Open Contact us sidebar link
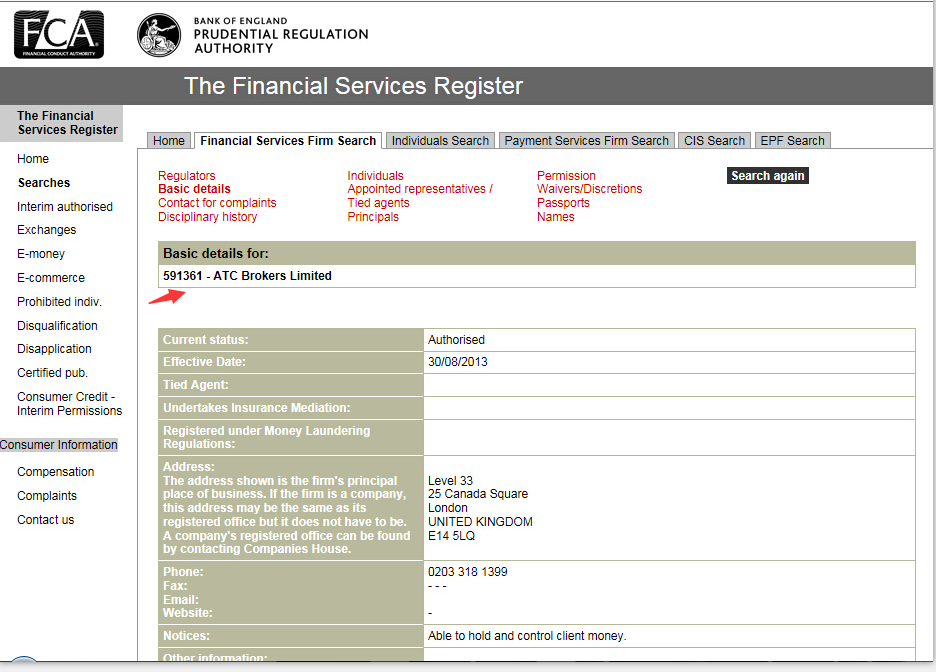 (45, 519)
